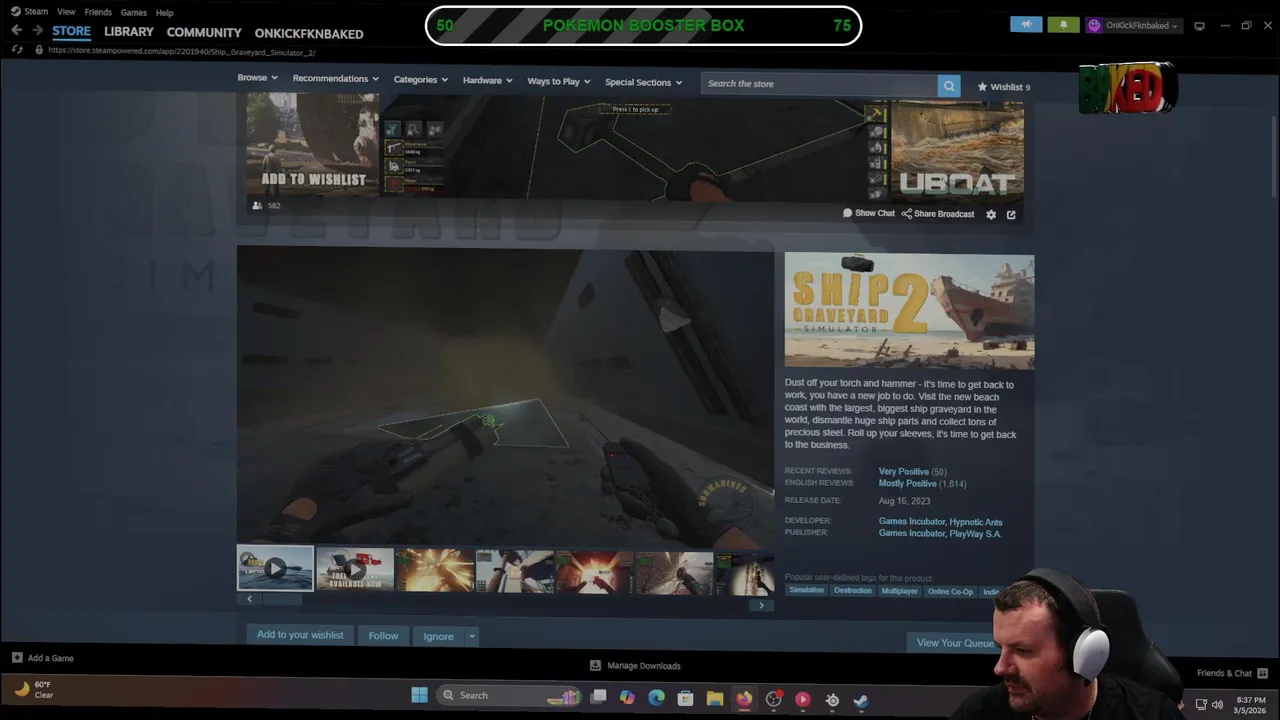Open the SteelSeries taskbar icon

click(x=832, y=700)
